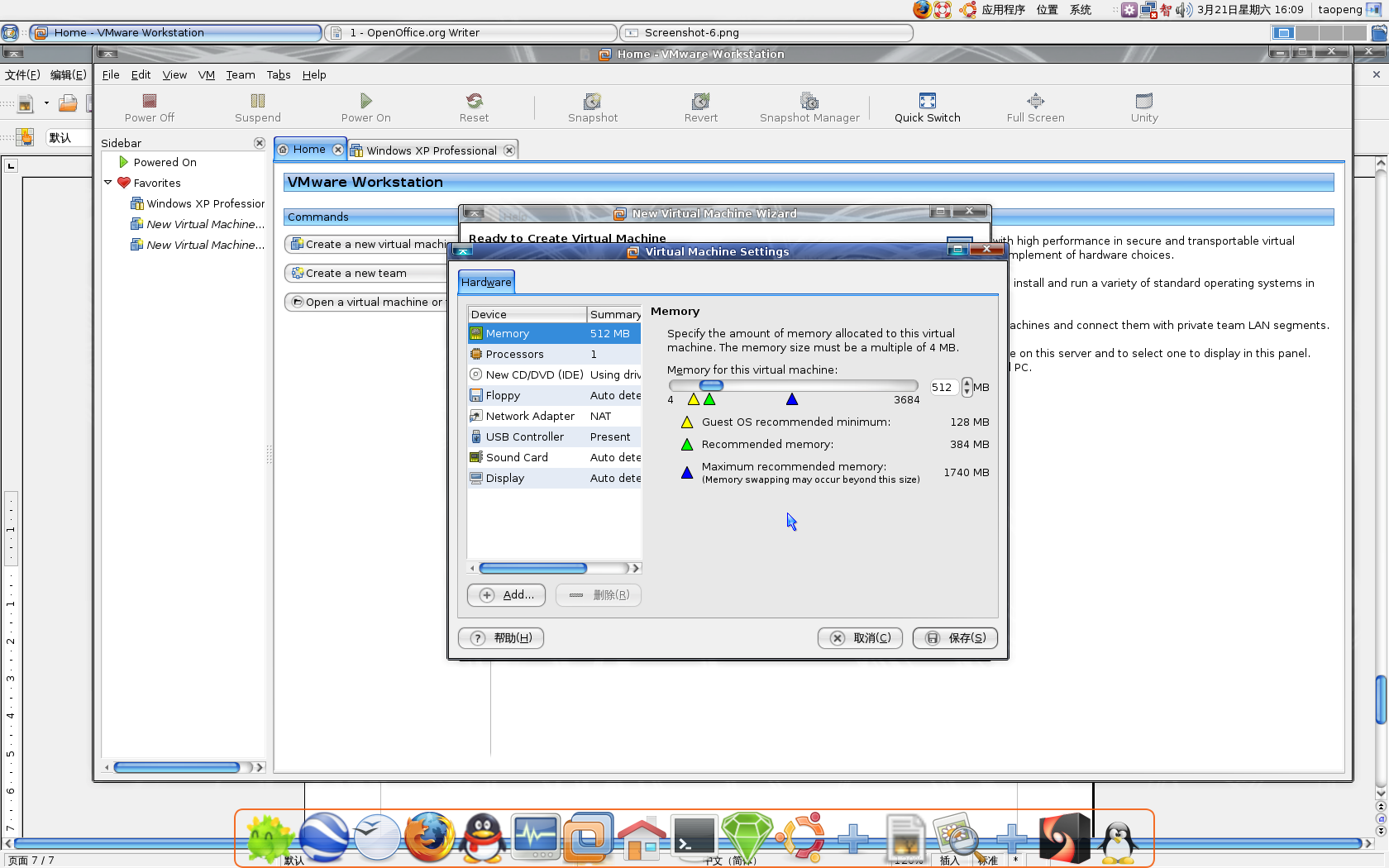Viewport: 1389px width, 868px height.
Task: Open the VM menu
Action: (x=207, y=74)
